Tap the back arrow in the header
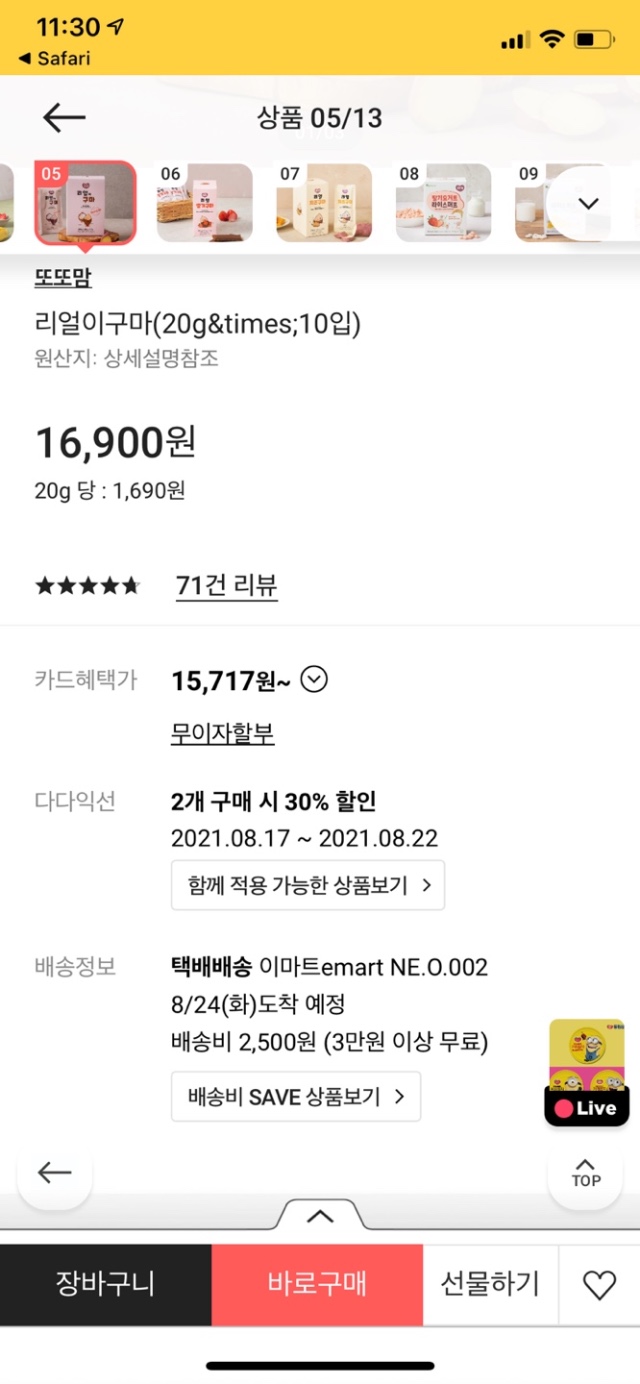The width and height of the screenshot is (640, 1384). pos(64,118)
